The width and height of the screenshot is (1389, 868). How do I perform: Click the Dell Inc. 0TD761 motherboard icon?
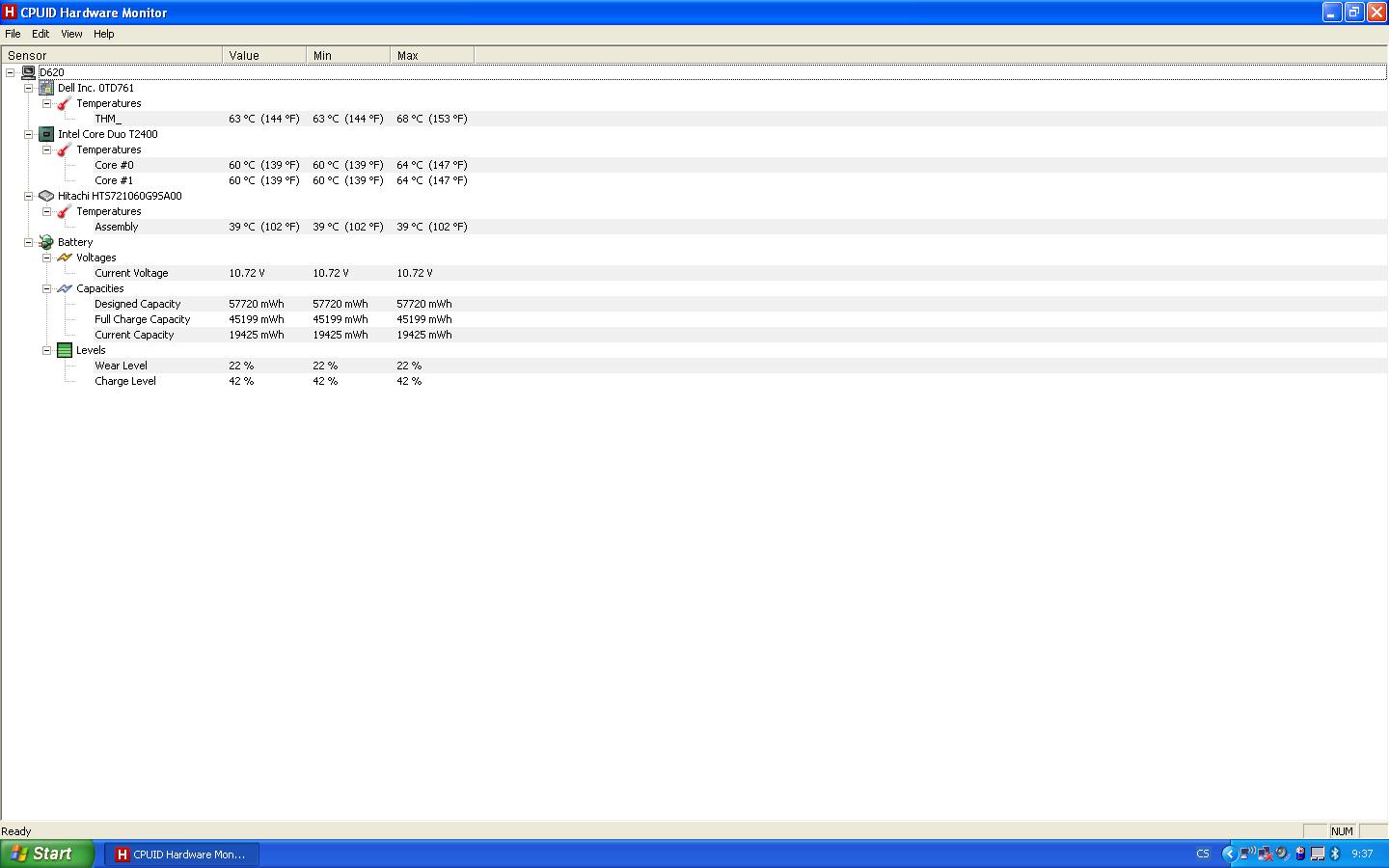tap(46, 88)
